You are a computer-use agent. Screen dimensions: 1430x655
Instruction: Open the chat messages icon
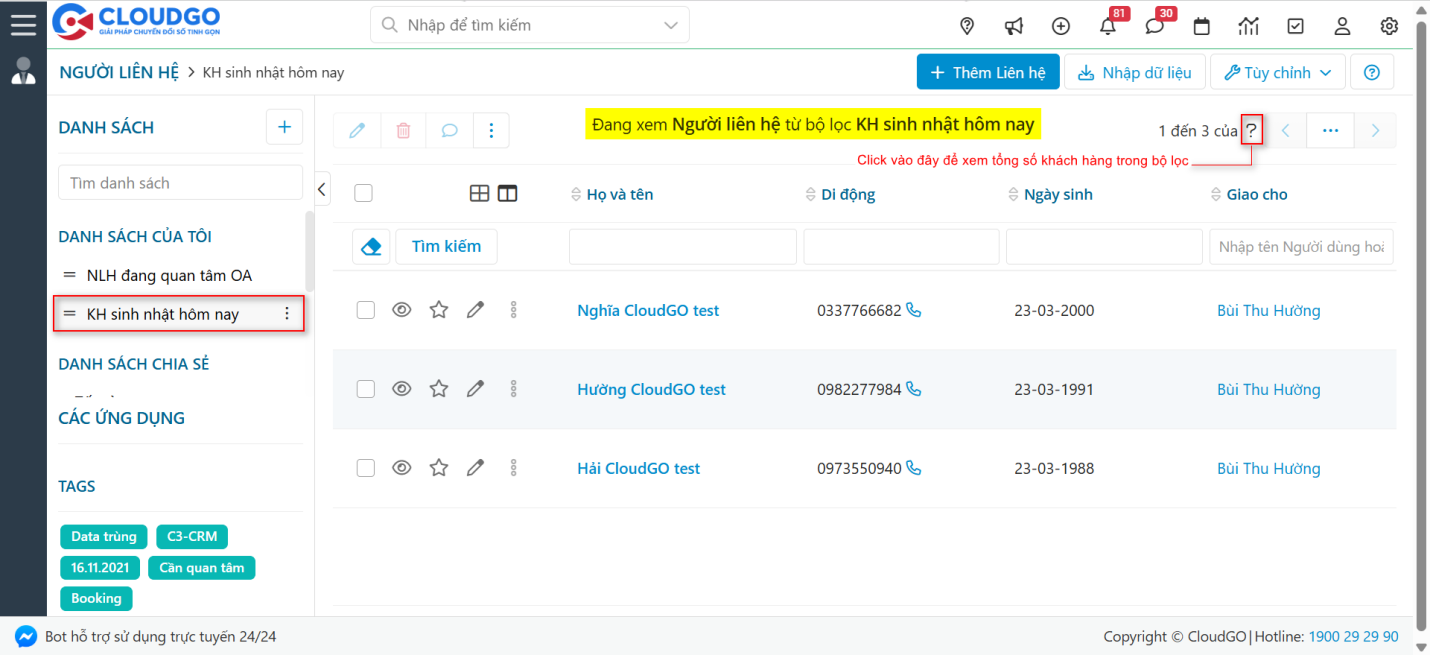click(1155, 26)
